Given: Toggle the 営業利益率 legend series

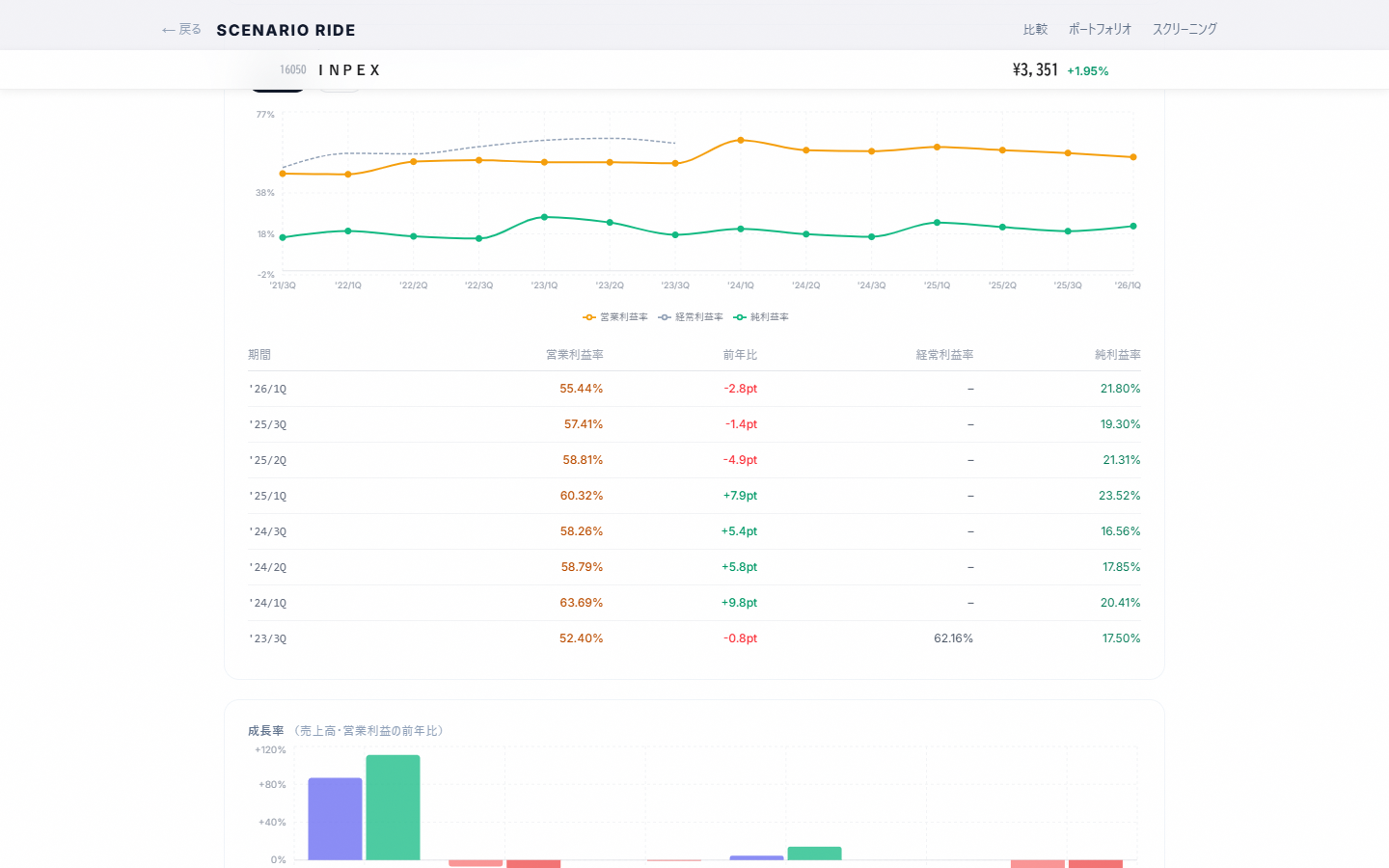Looking at the screenshot, I should point(615,317).
